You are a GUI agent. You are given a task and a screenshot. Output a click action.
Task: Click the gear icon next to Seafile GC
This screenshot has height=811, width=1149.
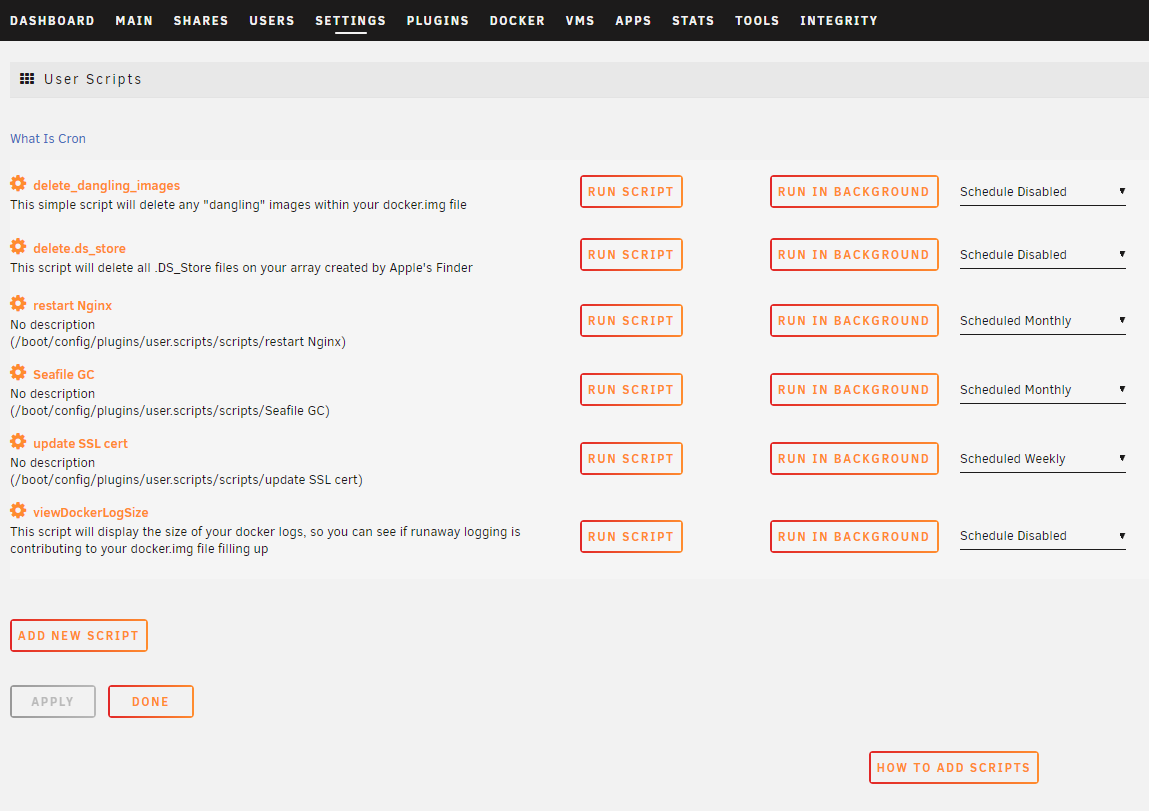click(18, 373)
